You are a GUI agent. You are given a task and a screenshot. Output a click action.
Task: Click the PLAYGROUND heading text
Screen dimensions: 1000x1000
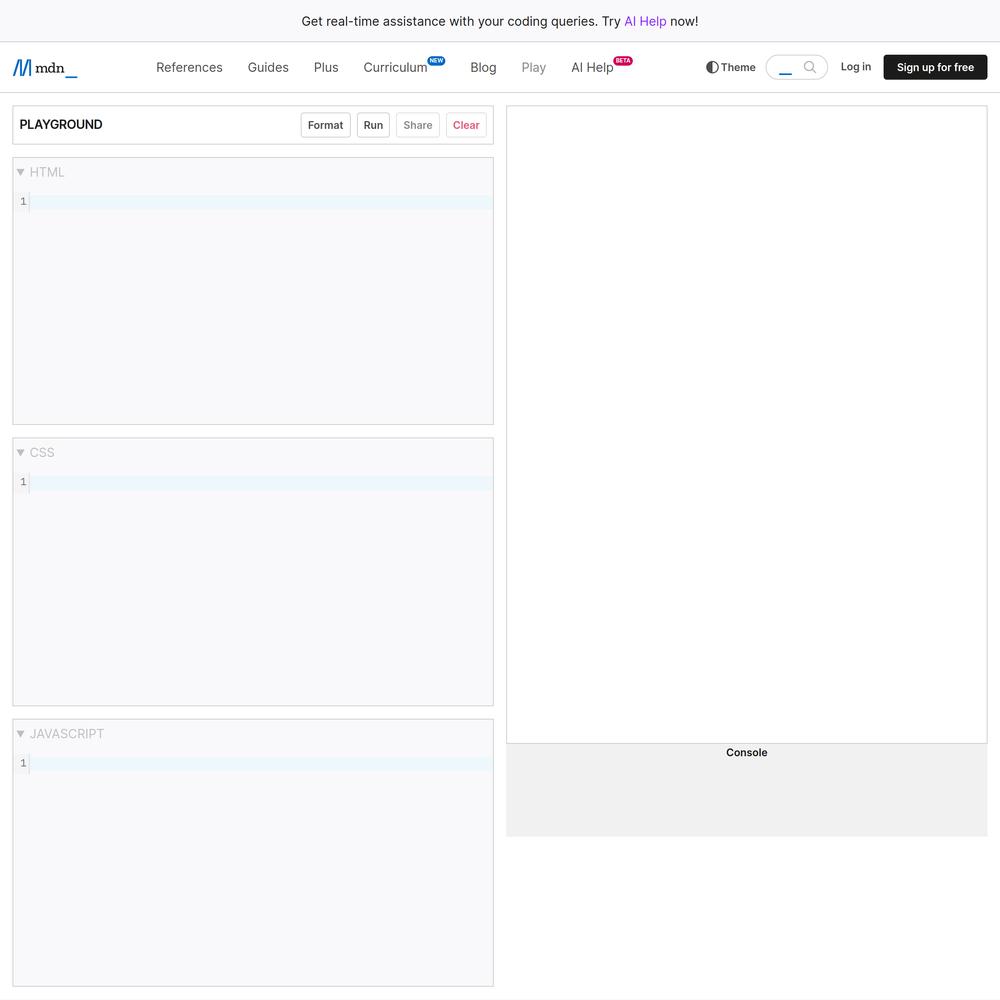pos(61,124)
